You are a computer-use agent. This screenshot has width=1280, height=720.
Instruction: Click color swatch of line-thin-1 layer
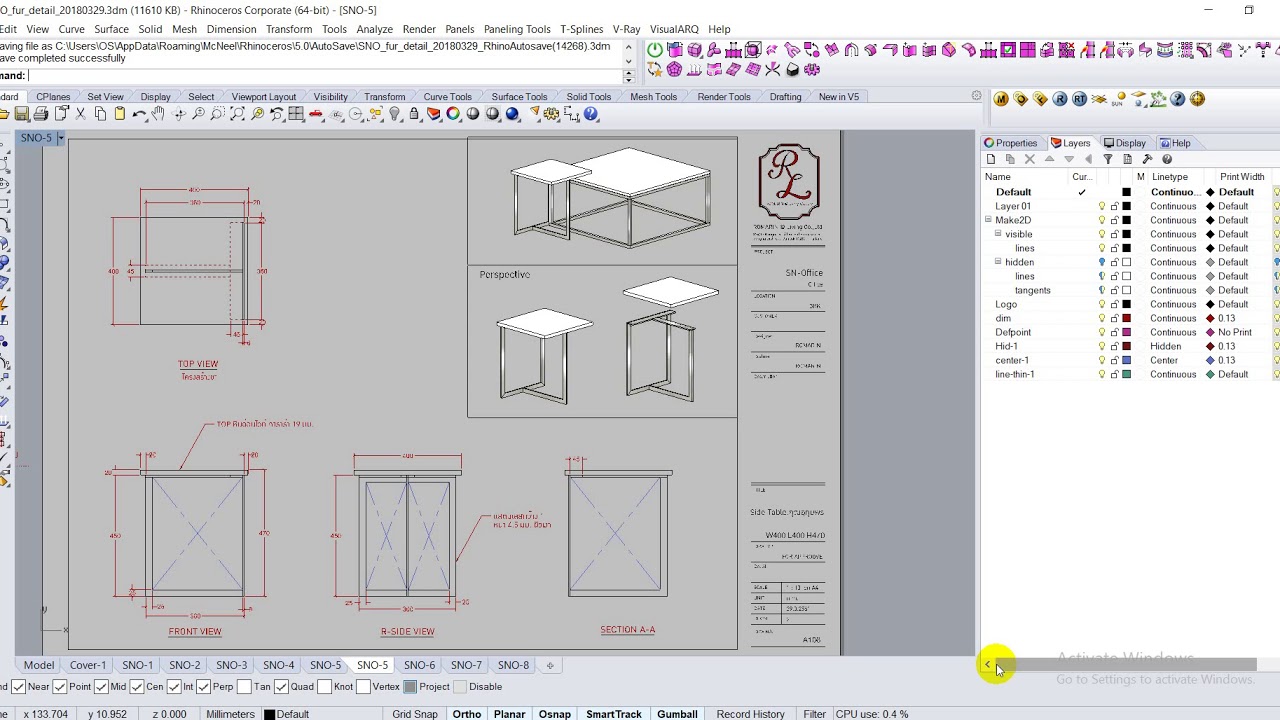coord(1126,374)
